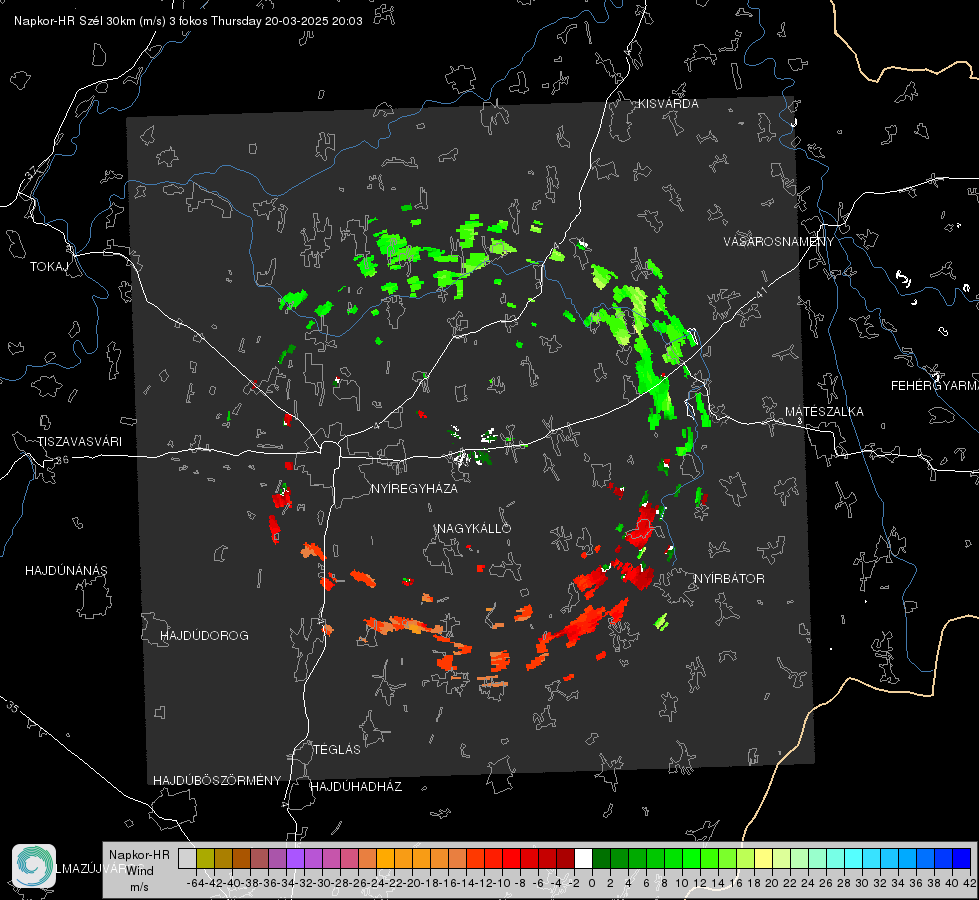
Task: Click the swirl weather logo icon
Action: coord(34,866)
